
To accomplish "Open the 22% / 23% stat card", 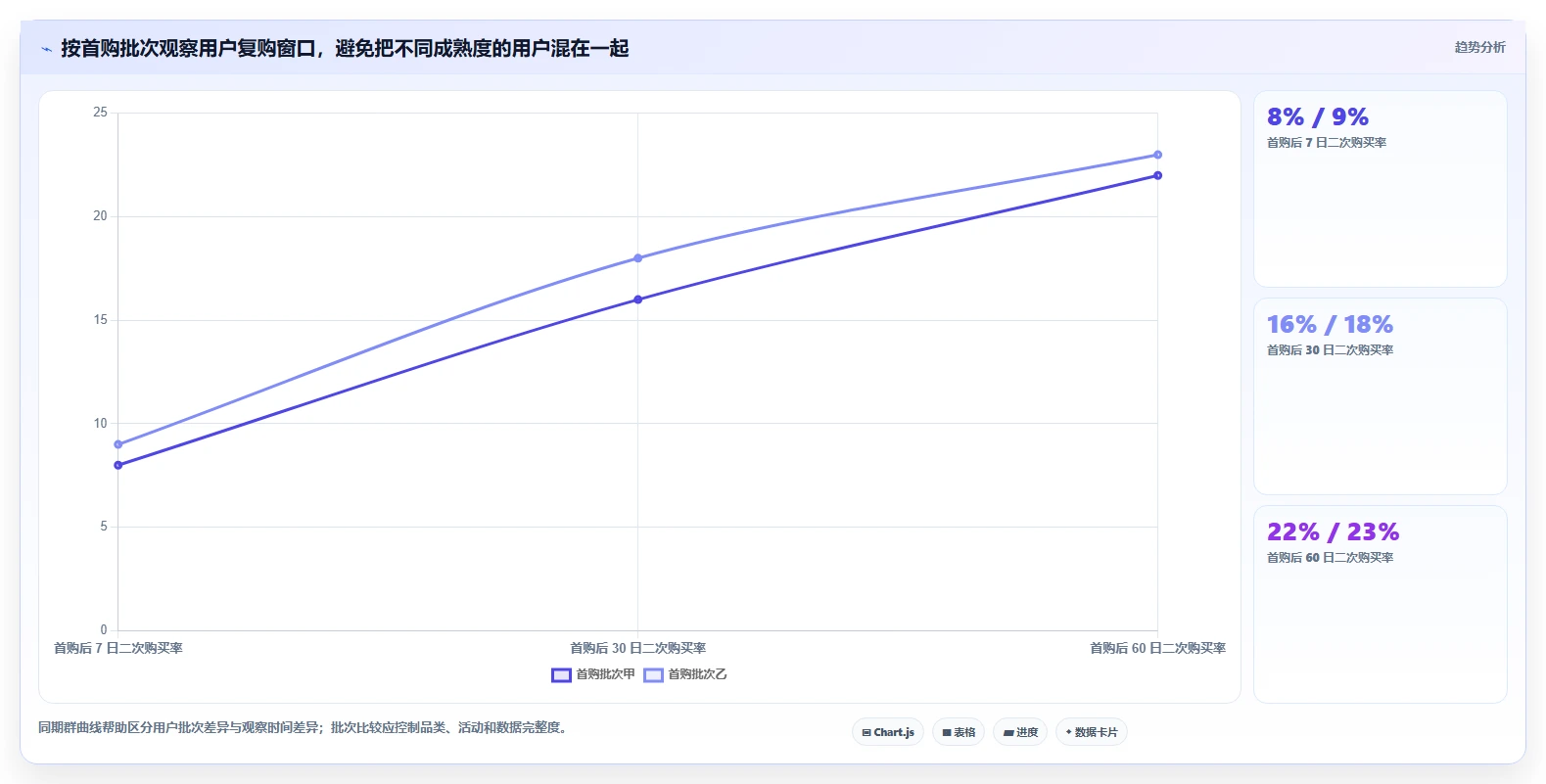I will [x=1381, y=604].
